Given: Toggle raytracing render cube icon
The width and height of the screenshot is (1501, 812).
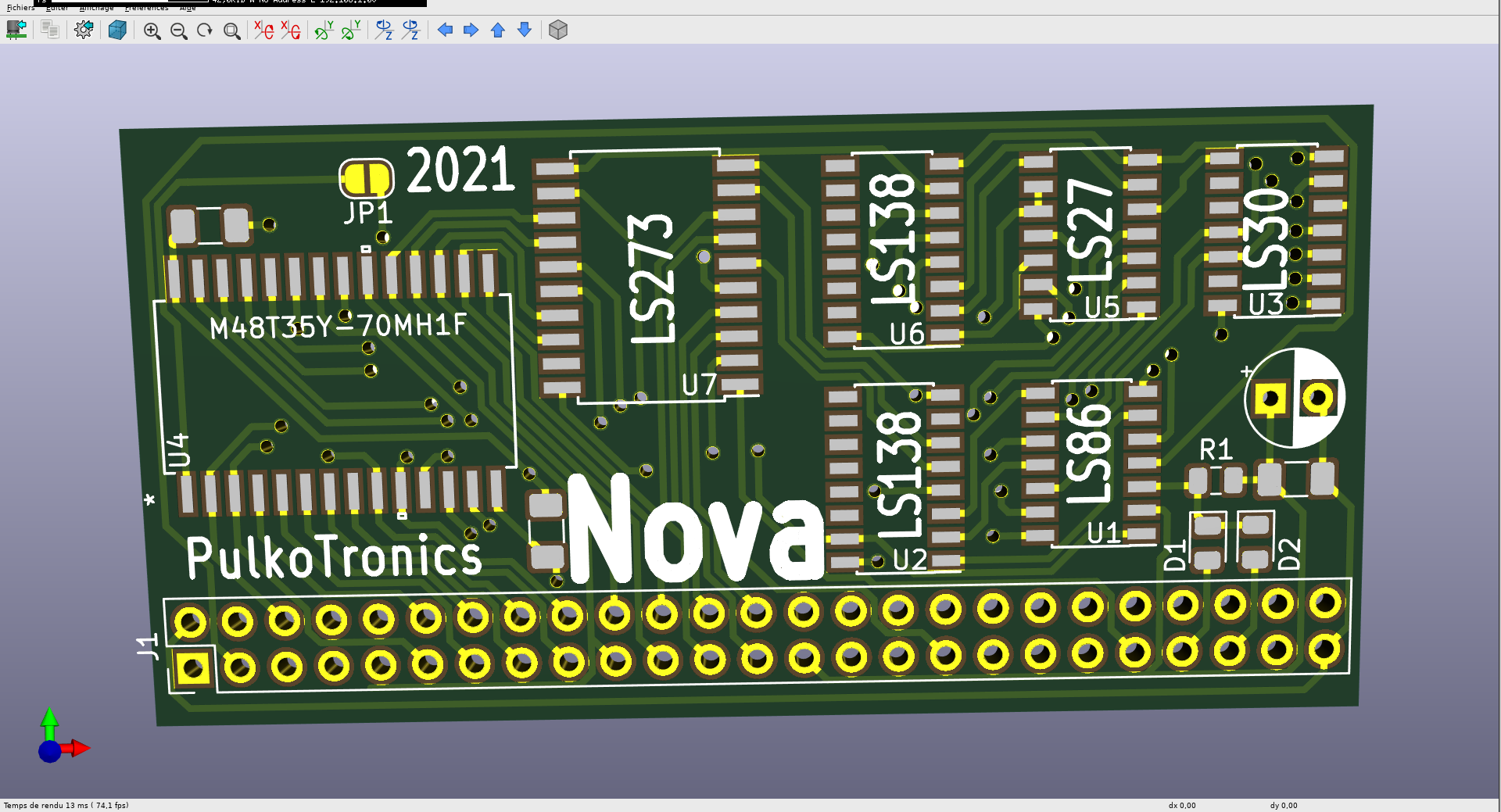Looking at the screenshot, I should [117, 30].
